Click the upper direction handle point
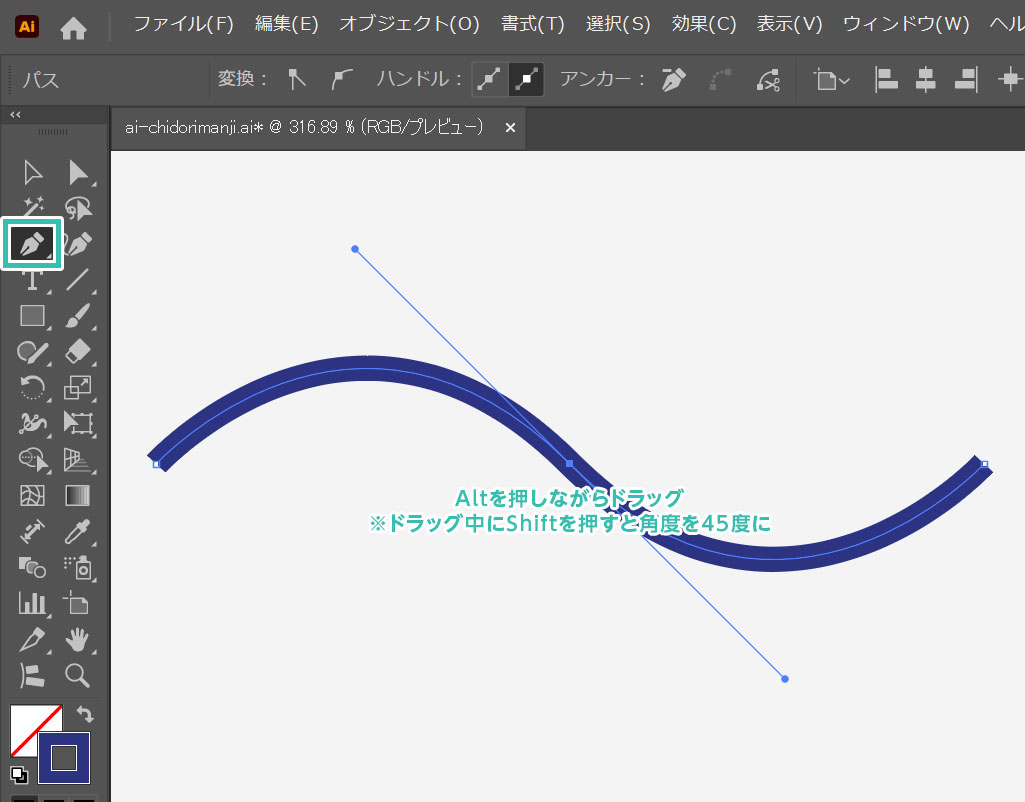Image resolution: width=1025 pixels, height=802 pixels. pyautogui.click(x=355, y=249)
